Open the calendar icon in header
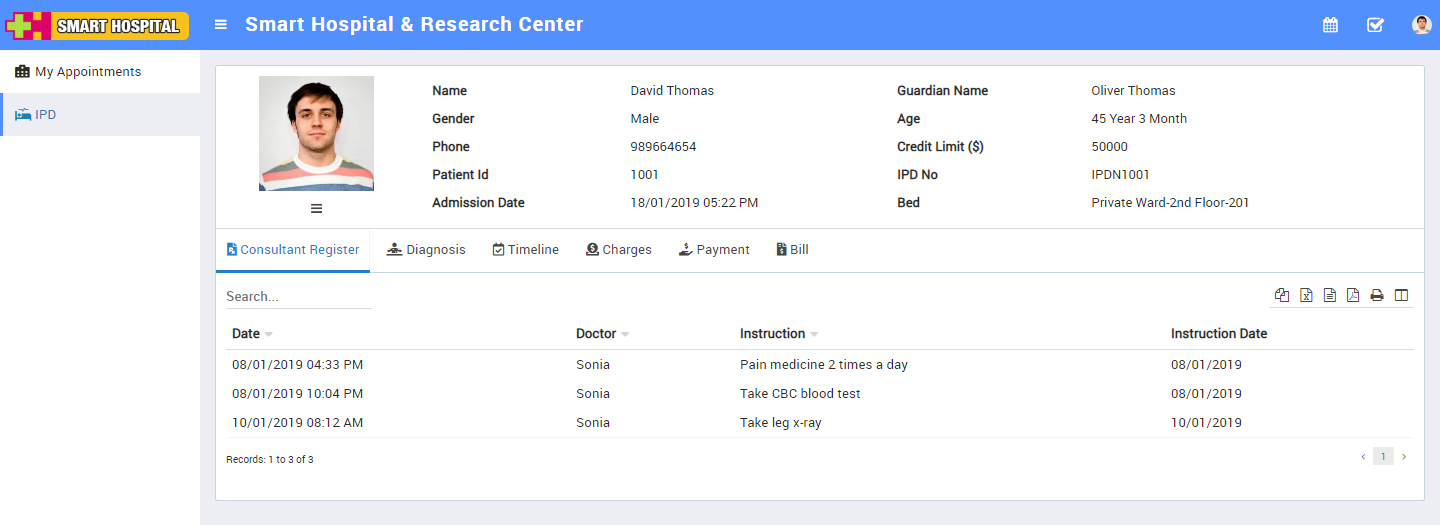 (1330, 25)
